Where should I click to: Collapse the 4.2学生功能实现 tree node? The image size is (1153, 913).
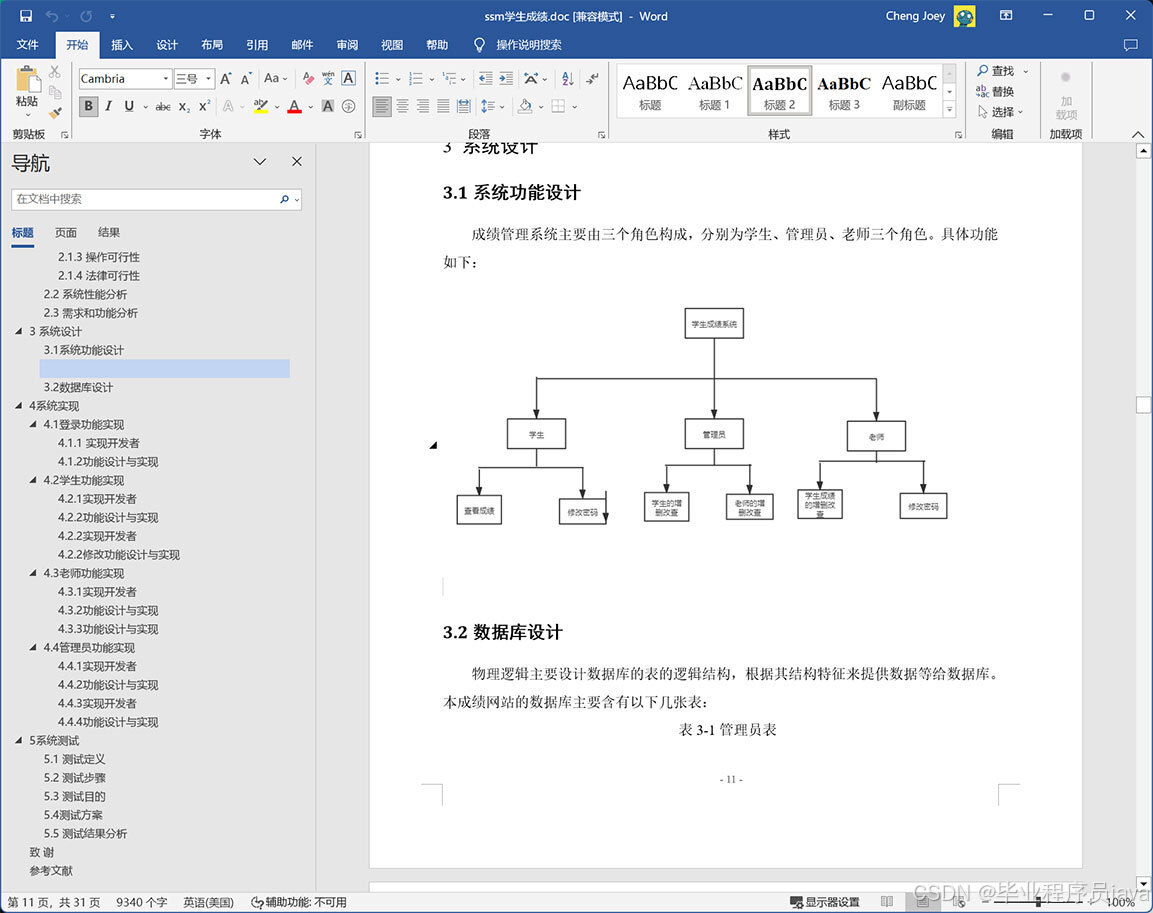[33, 480]
